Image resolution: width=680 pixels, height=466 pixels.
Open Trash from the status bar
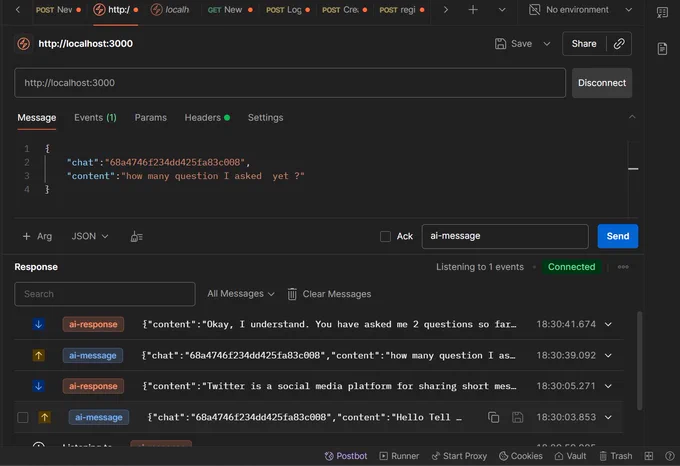point(616,456)
